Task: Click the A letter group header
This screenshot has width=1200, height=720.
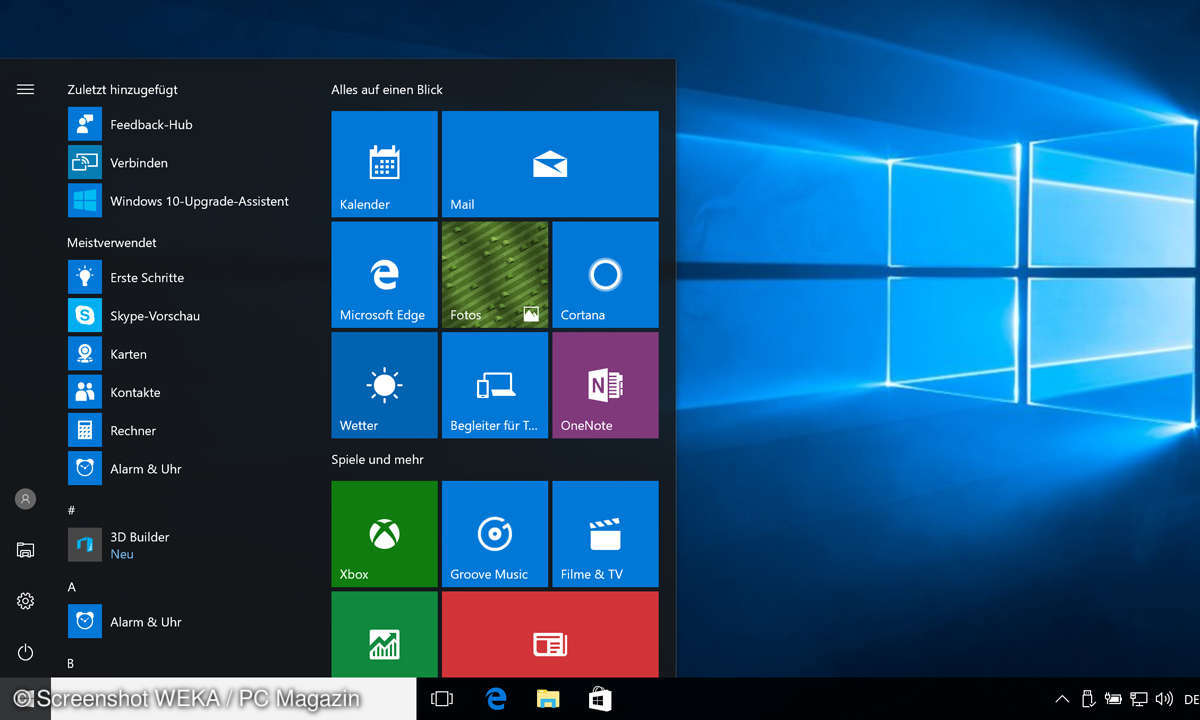Action: coord(71,587)
